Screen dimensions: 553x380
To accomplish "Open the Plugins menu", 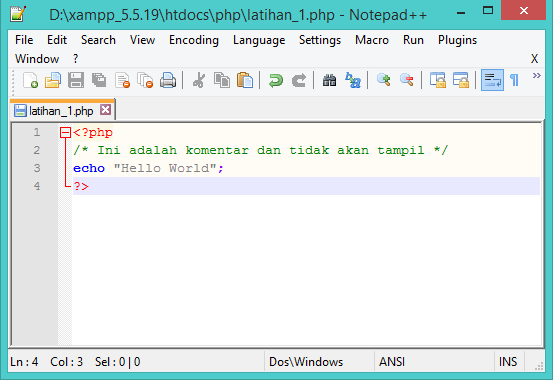I will [x=457, y=40].
